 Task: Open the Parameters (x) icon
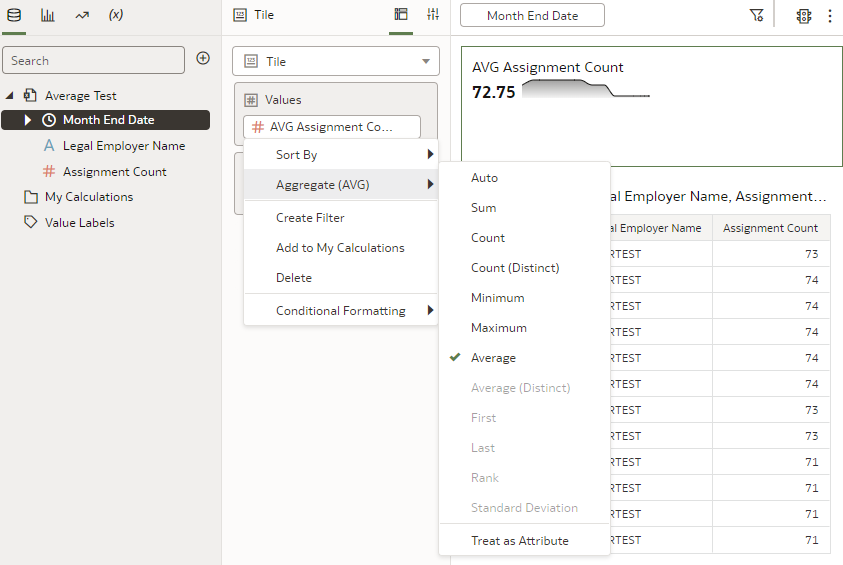116,15
